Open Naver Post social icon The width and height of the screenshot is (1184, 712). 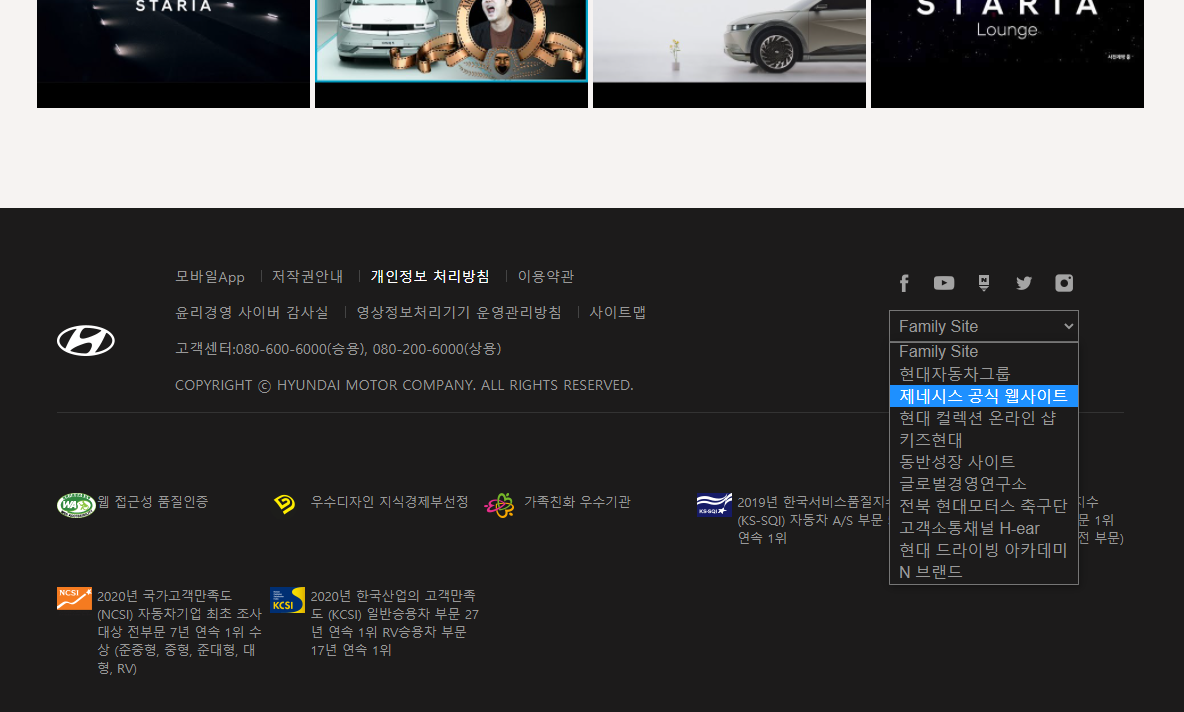point(984,283)
